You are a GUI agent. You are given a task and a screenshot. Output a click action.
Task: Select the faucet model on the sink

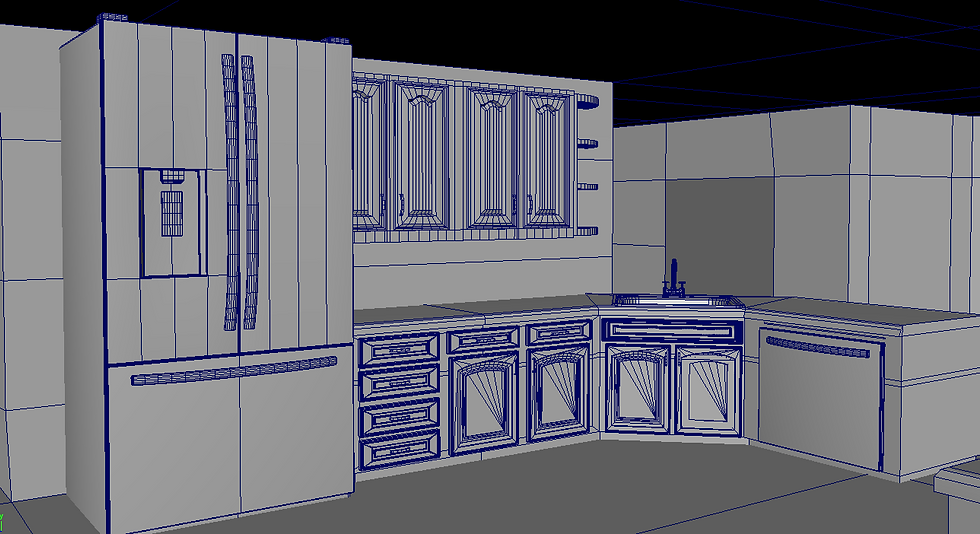pyautogui.click(x=674, y=278)
